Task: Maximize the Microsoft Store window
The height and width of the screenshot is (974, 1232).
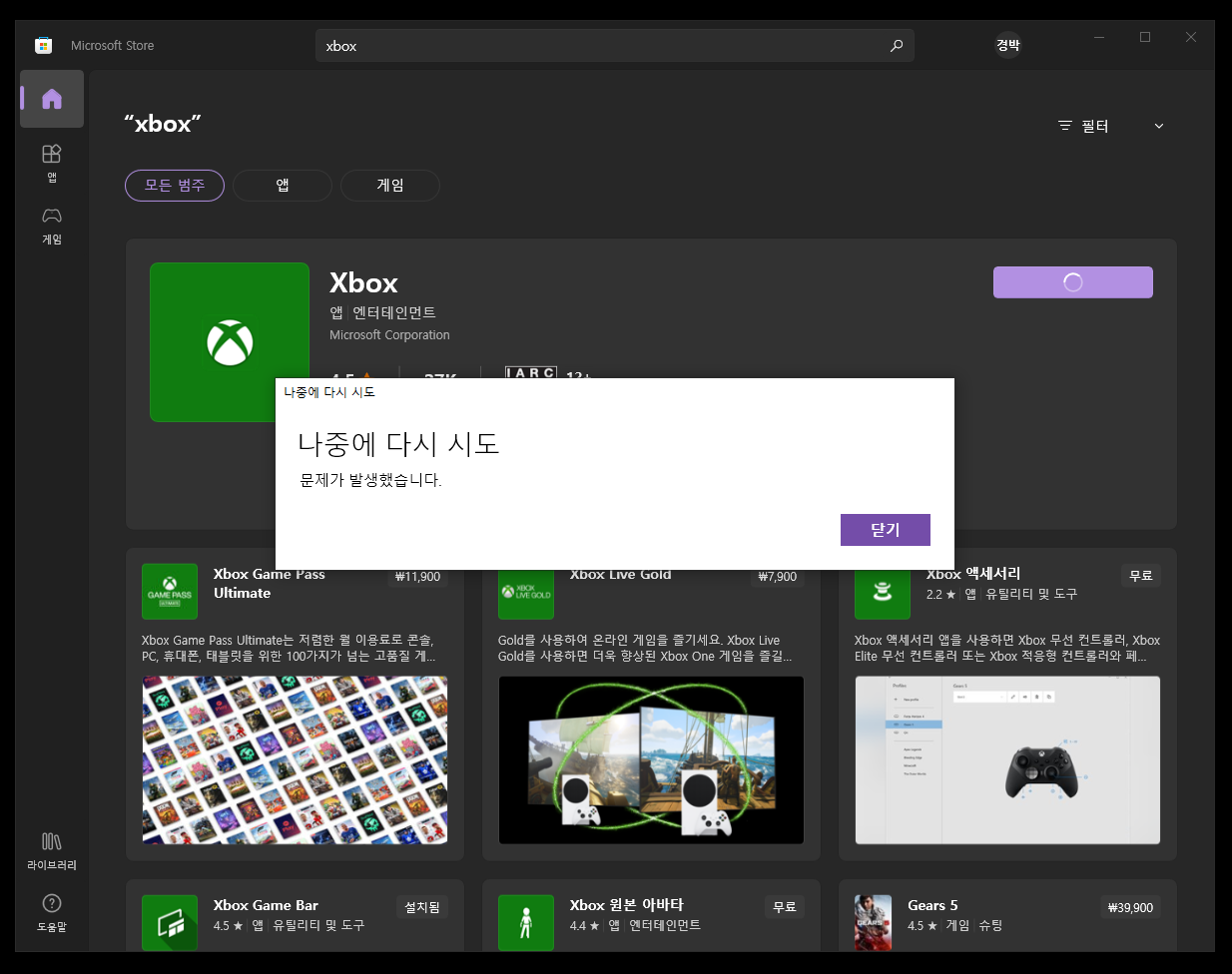Action: [1145, 37]
